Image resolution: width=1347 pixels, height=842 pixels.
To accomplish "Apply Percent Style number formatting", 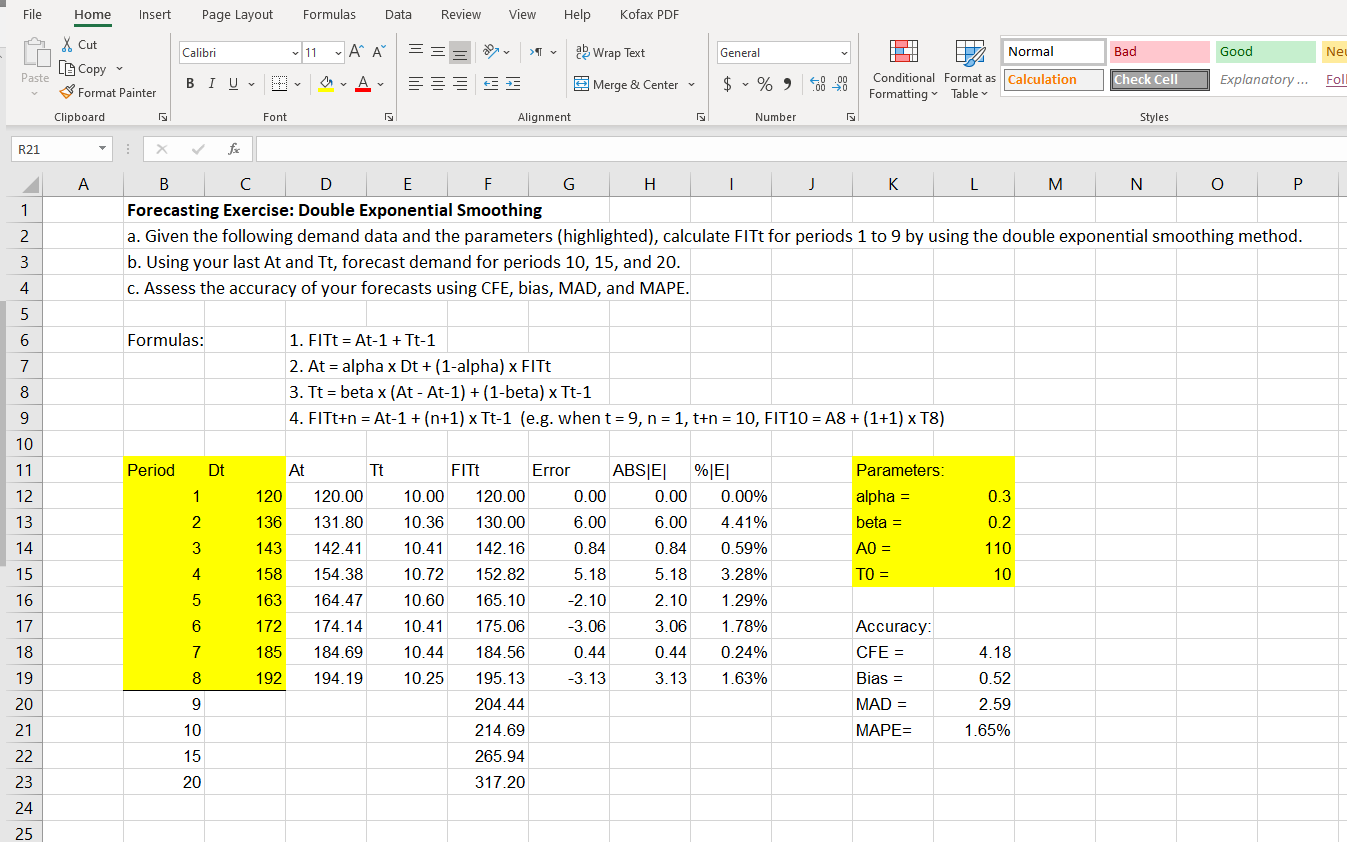I will pos(763,85).
